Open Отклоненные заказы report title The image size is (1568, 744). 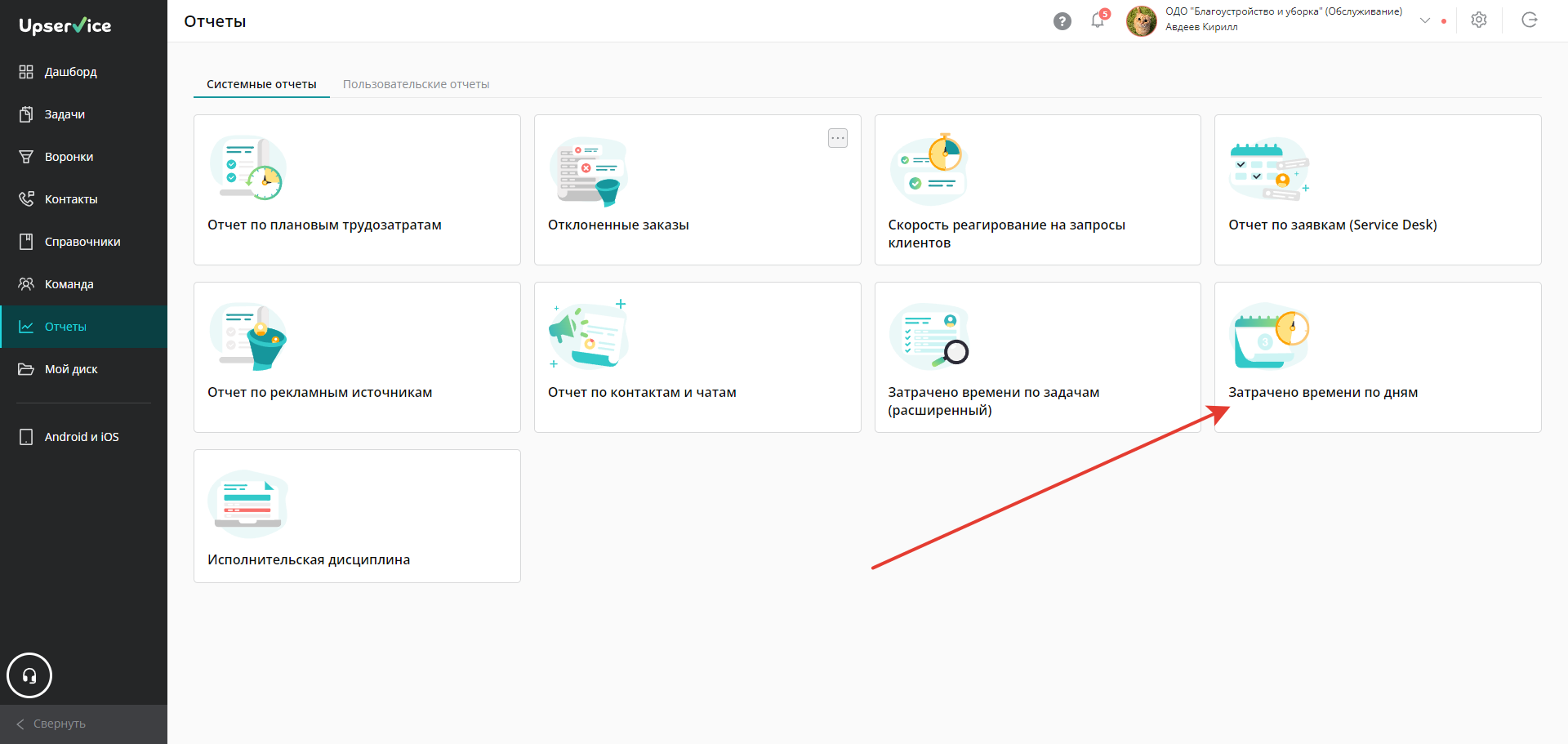click(618, 225)
